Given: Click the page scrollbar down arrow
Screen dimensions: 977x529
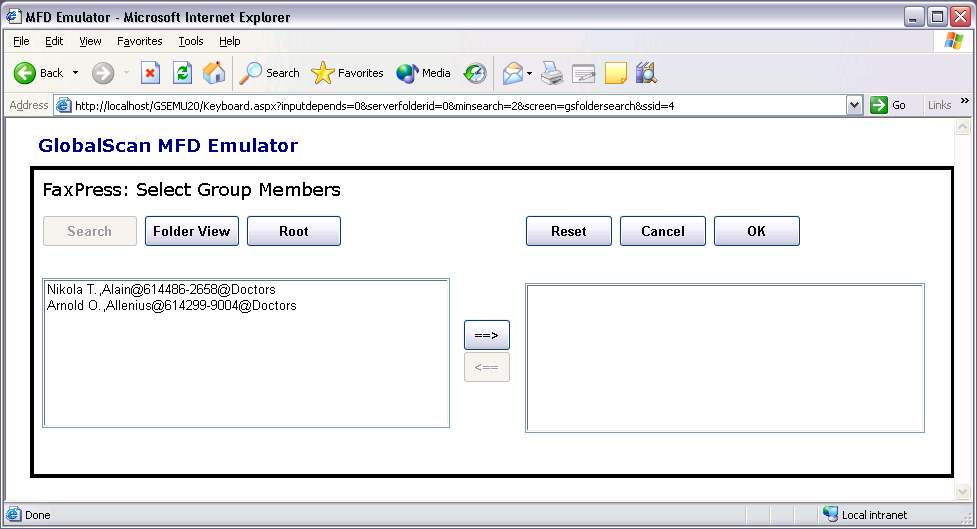Looking at the screenshot, I should tap(962, 492).
